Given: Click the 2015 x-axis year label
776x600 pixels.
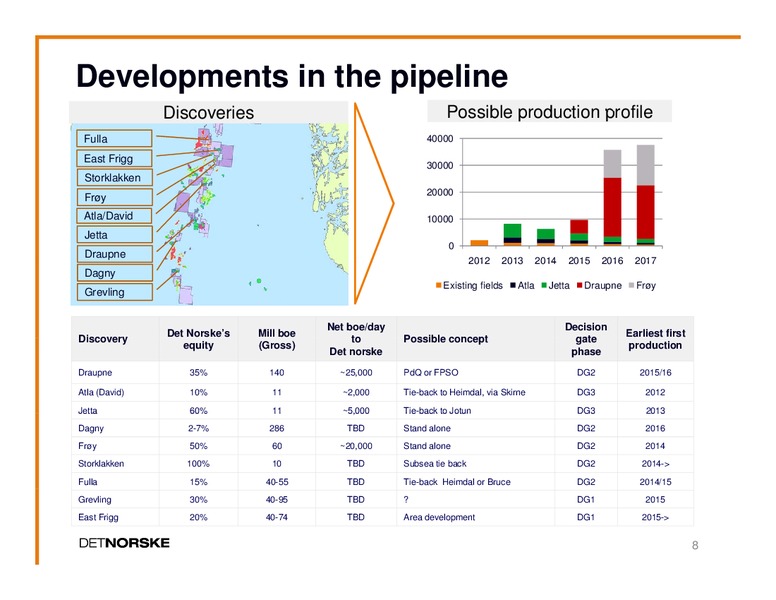Looking at the screenshot, I should (x=579, y=260).
